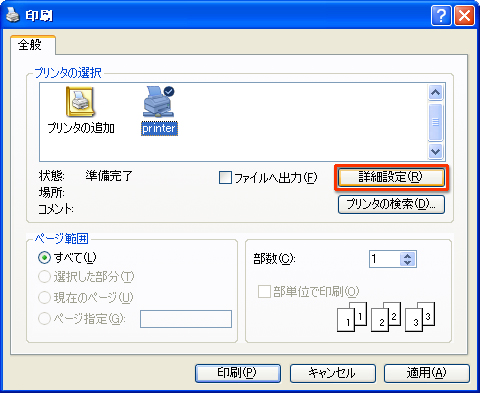Toggle the 部単位で印刷(O) collate checkbox
Screen dimensions: 480x393
point(264,292)
